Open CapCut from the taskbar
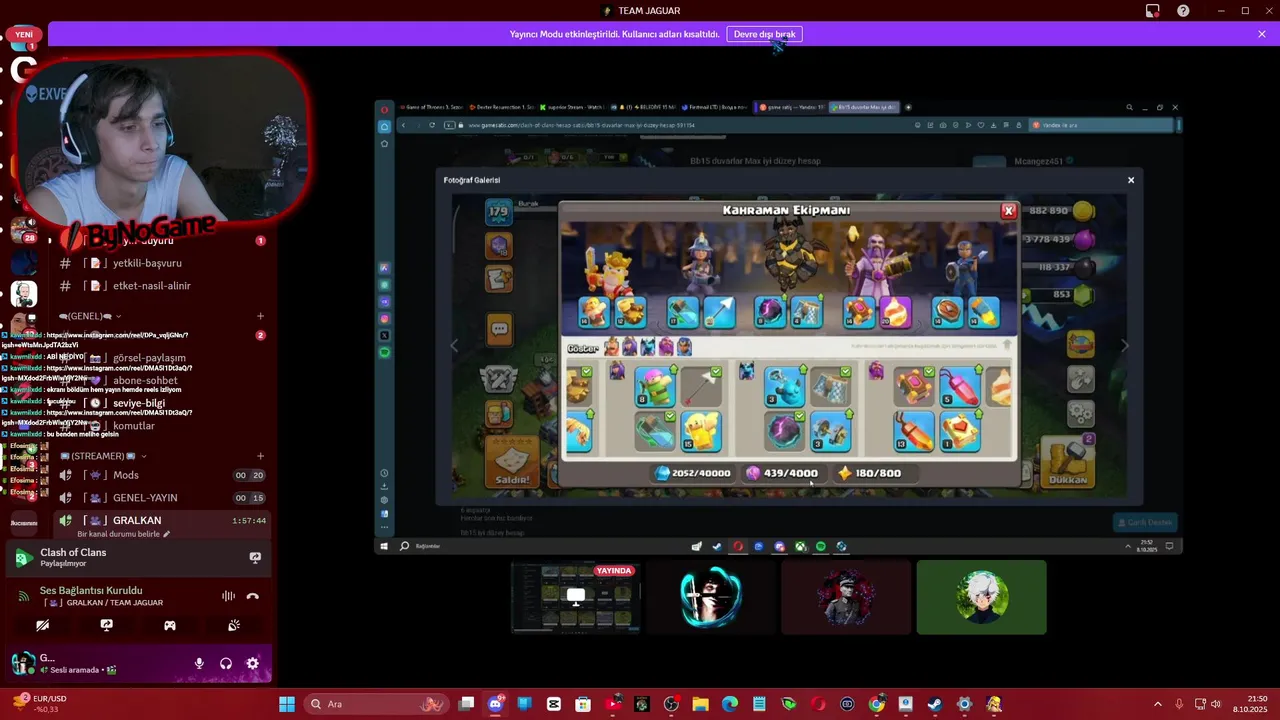 tap(554, 704)
